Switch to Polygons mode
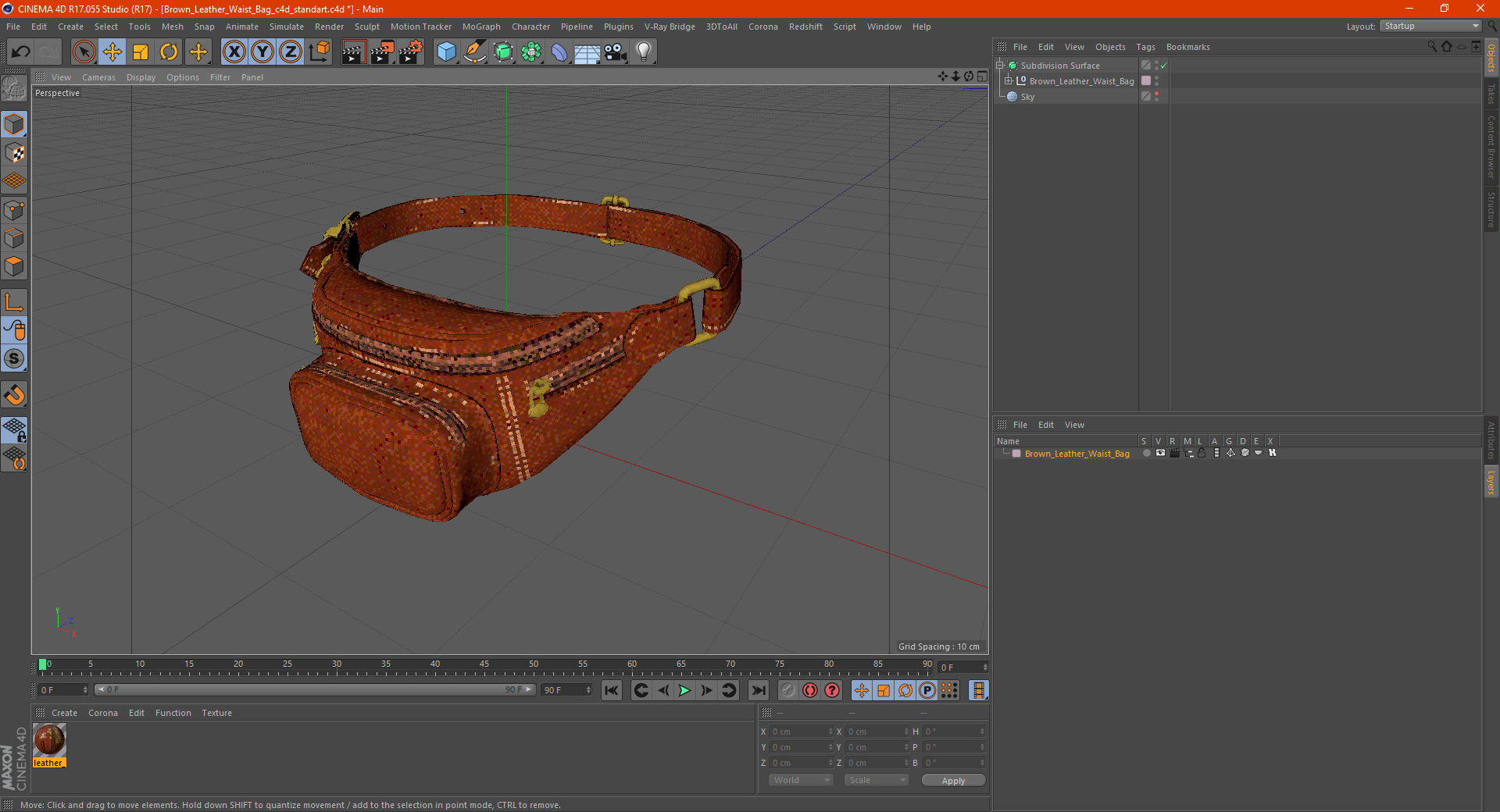This screenshot has height=812, width=1500. coord(14,266)
